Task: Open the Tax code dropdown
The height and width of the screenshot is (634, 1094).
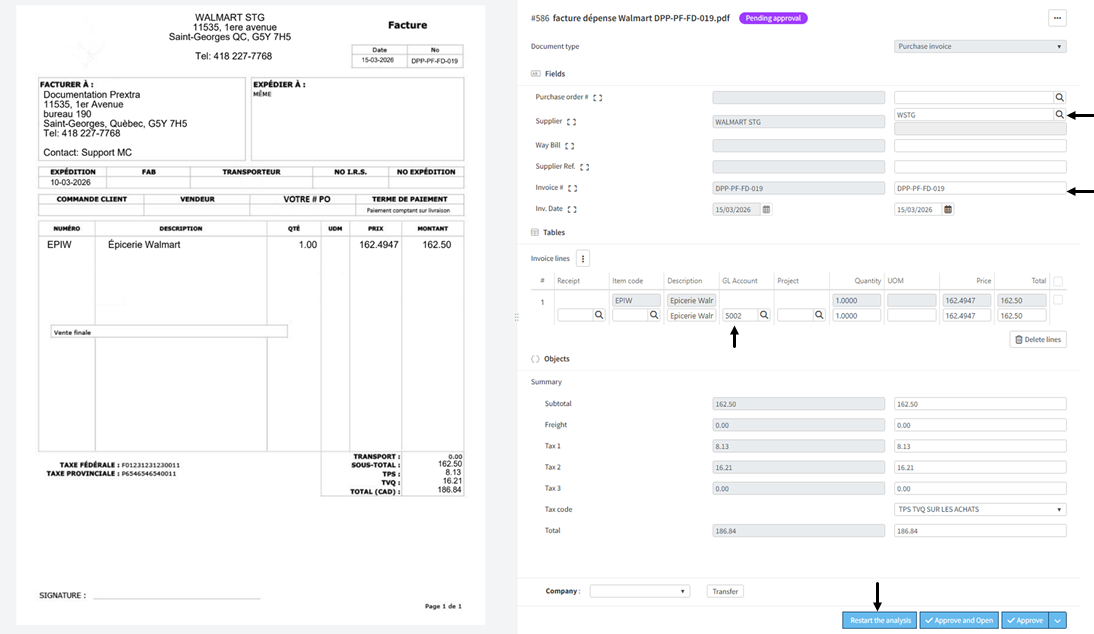Action: (x=978, y=509)
